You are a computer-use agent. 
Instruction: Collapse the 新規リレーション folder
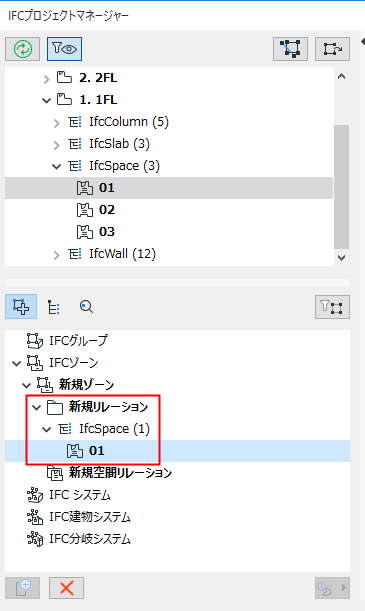[37, 408]
